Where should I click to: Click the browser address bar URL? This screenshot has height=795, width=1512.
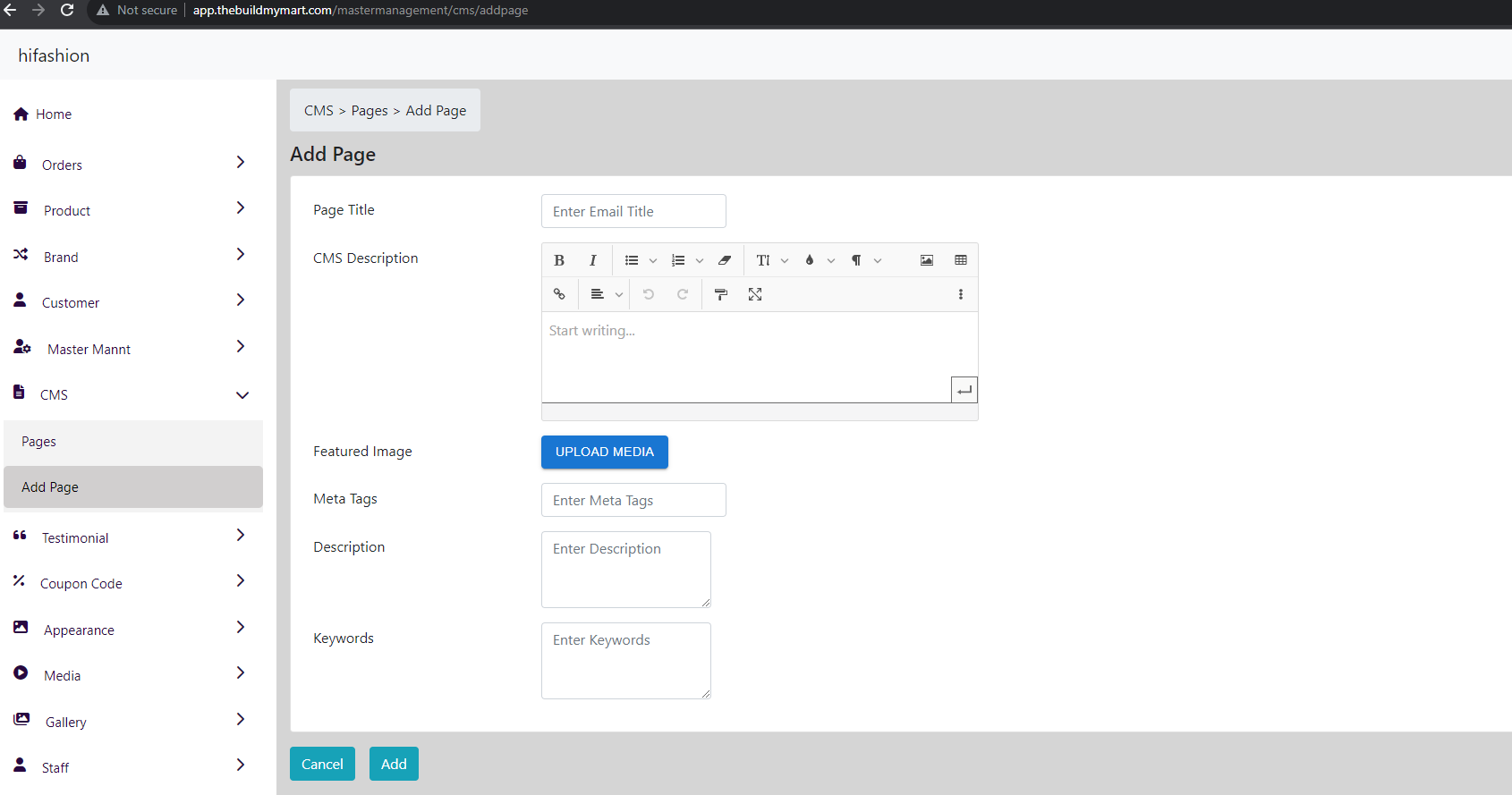pyautogui.click(x=361, y=10)
